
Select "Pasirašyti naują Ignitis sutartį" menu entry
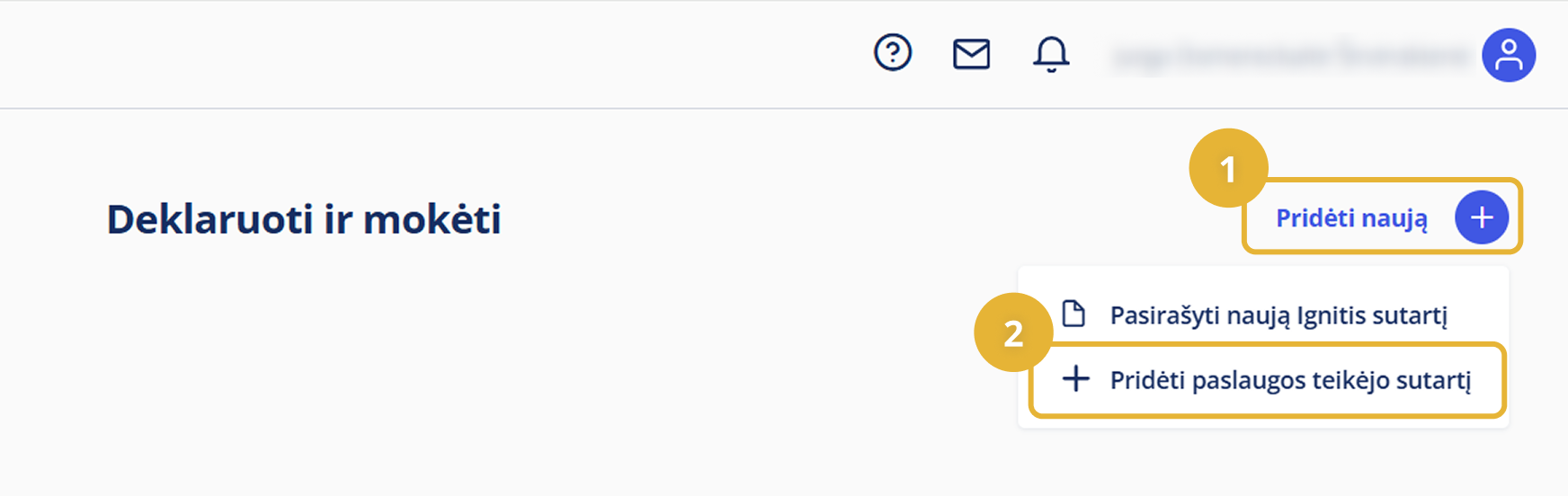pyautogui.click(x=1278, y=315)
